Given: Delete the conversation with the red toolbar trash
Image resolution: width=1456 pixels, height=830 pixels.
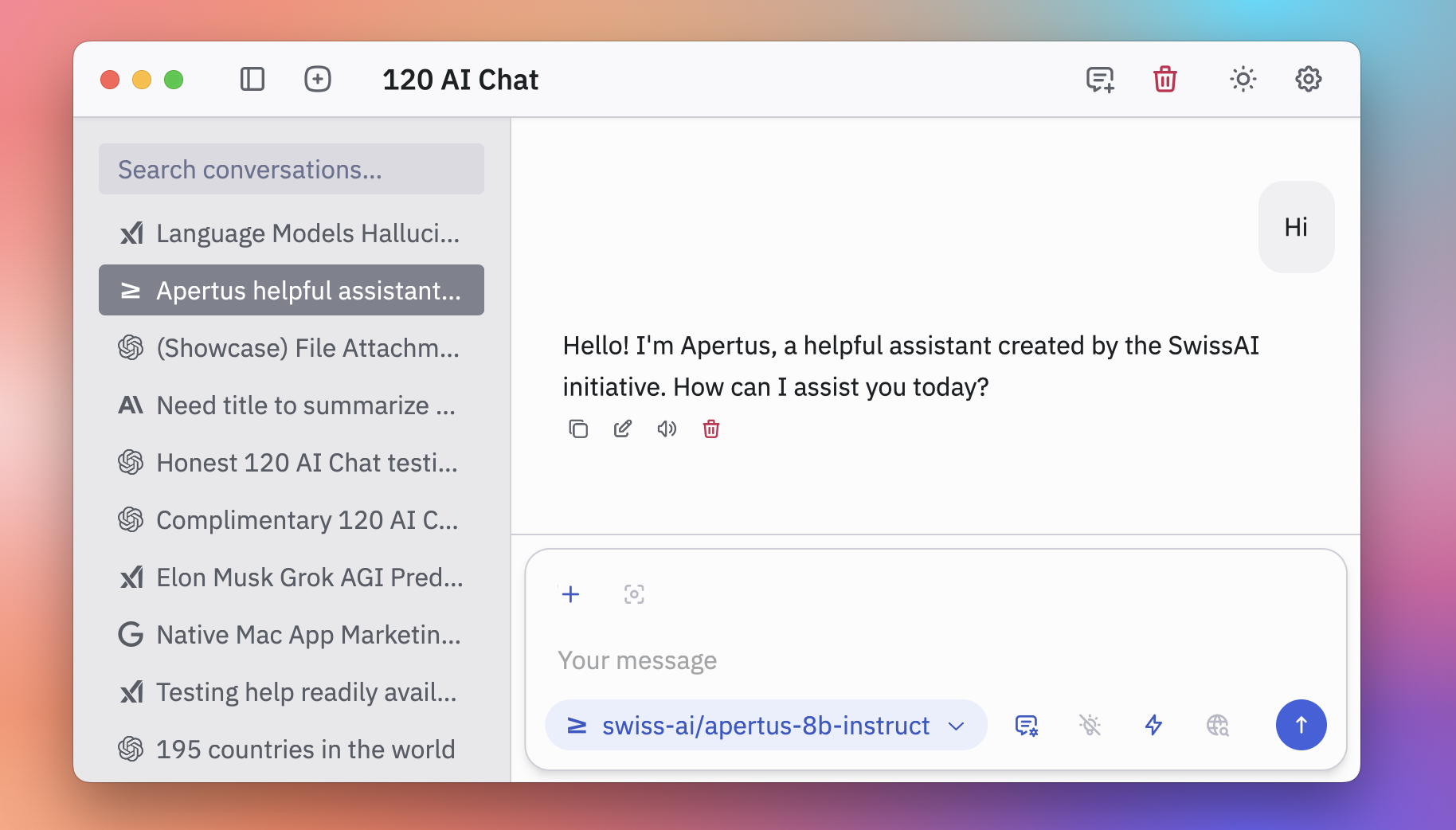Looking at the screenshot, I should tap(1164, 80).
